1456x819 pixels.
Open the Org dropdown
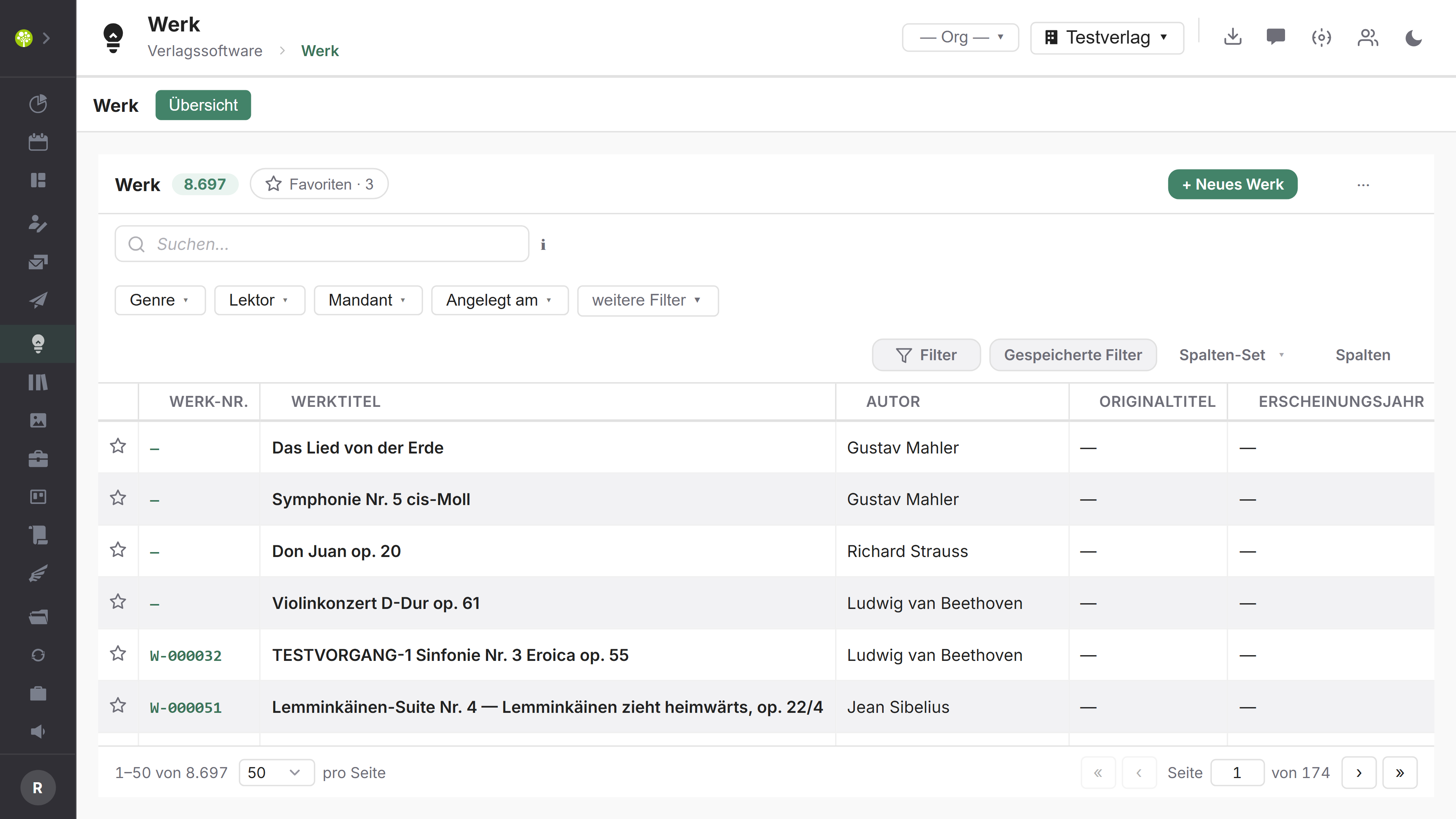[960, 37]
